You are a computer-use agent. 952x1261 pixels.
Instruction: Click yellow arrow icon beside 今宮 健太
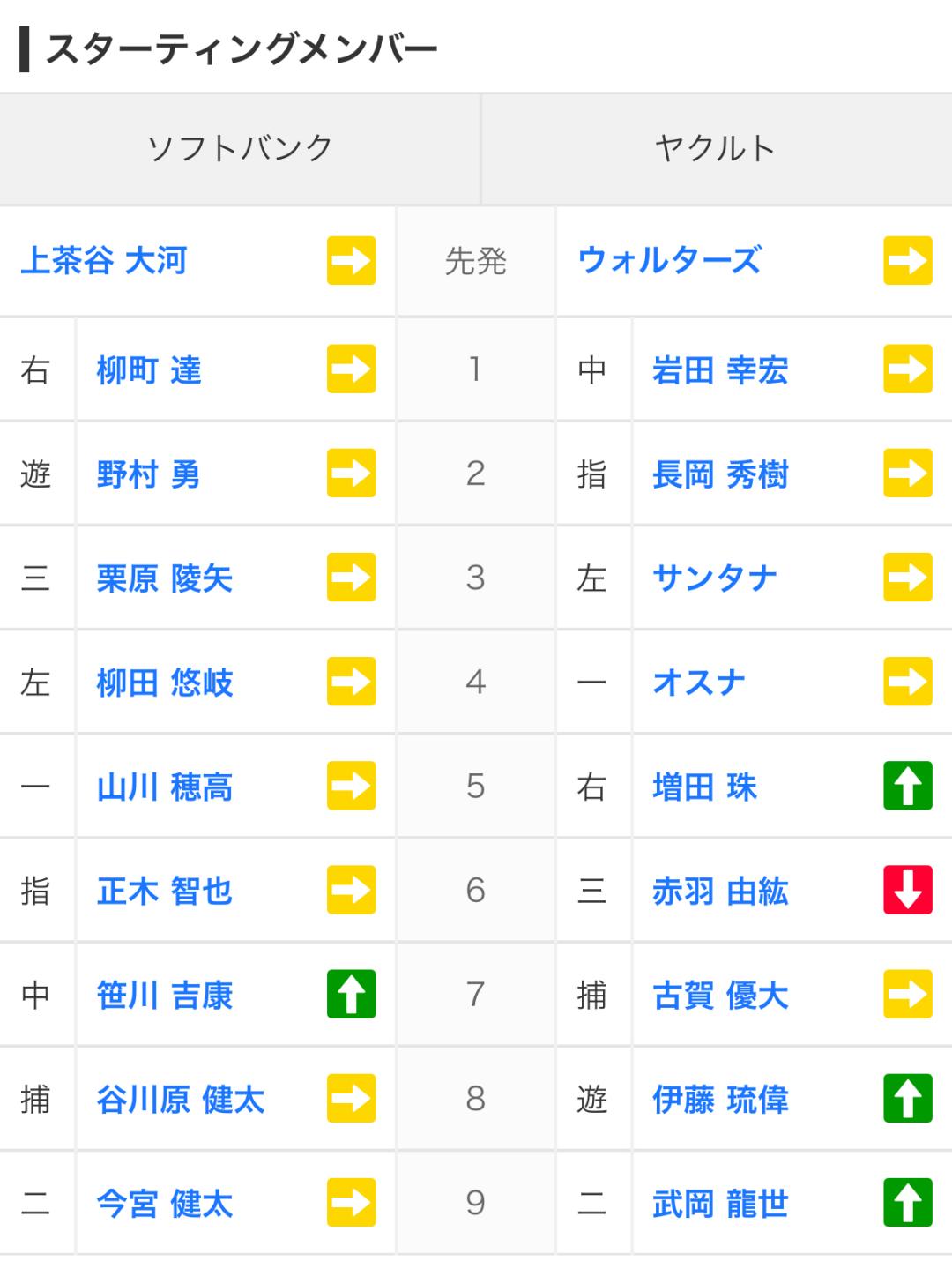click(x=351, y=1203)
